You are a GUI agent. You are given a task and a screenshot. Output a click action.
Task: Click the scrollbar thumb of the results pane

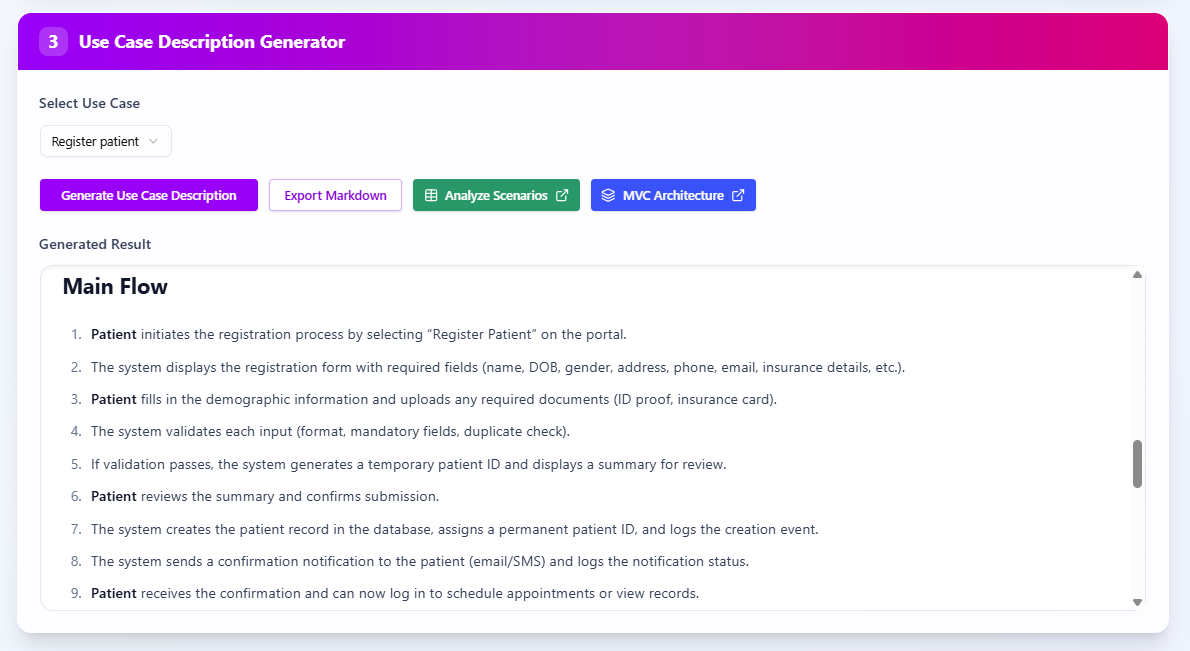(1136, 463)
